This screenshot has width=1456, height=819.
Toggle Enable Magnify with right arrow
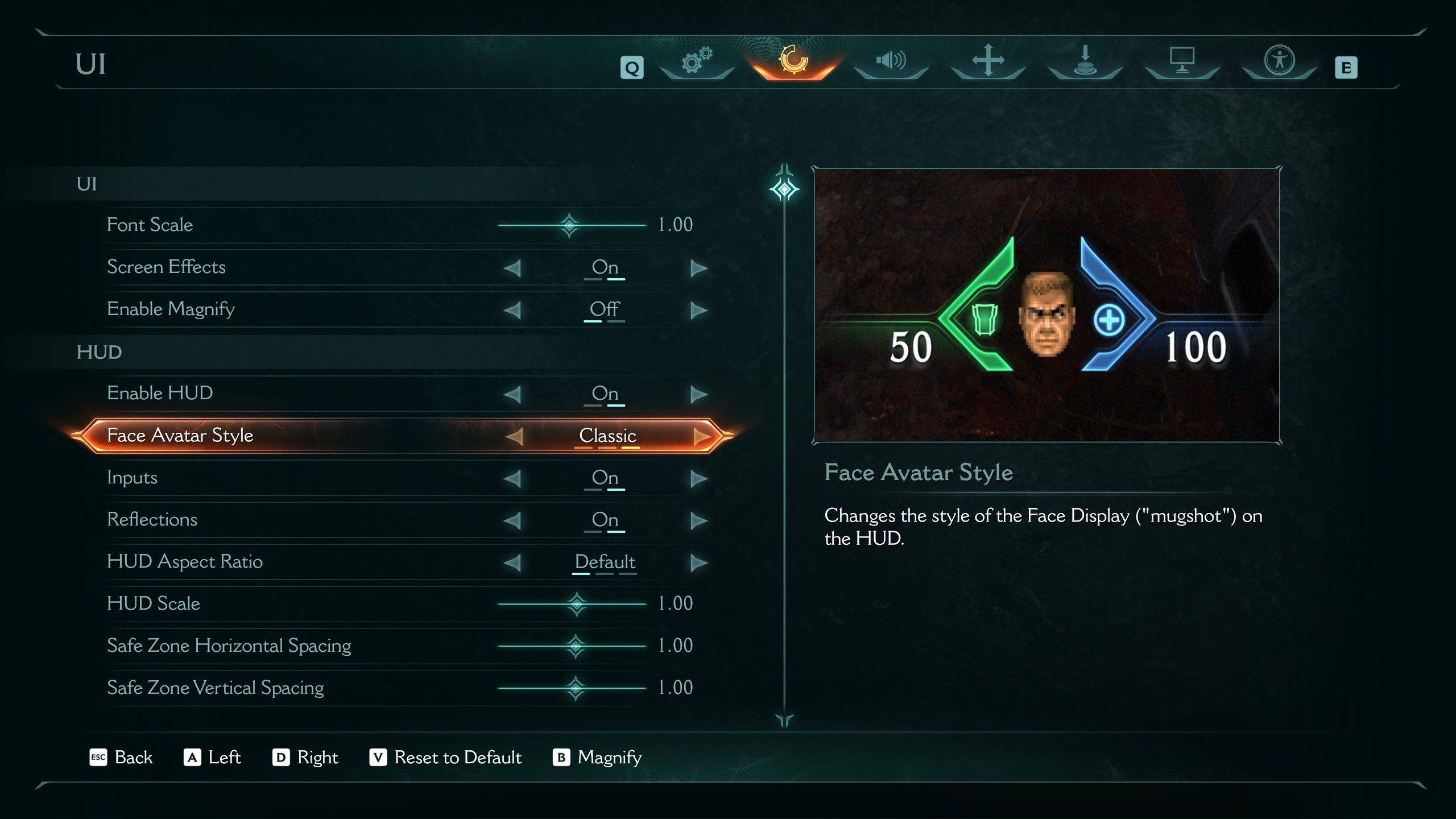click(698, 310)
